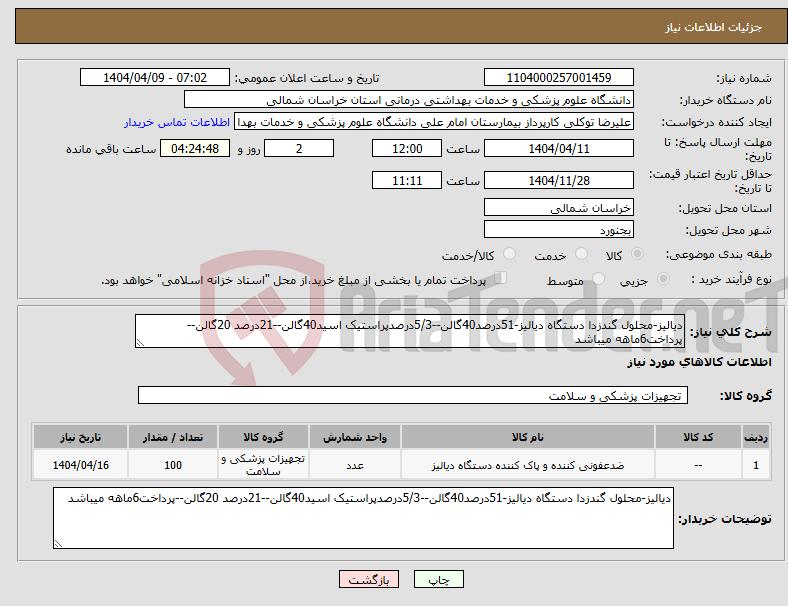Screen dimensions: 788x606
Task: Click the بازگشت back button
Action: tap(369, 579)
